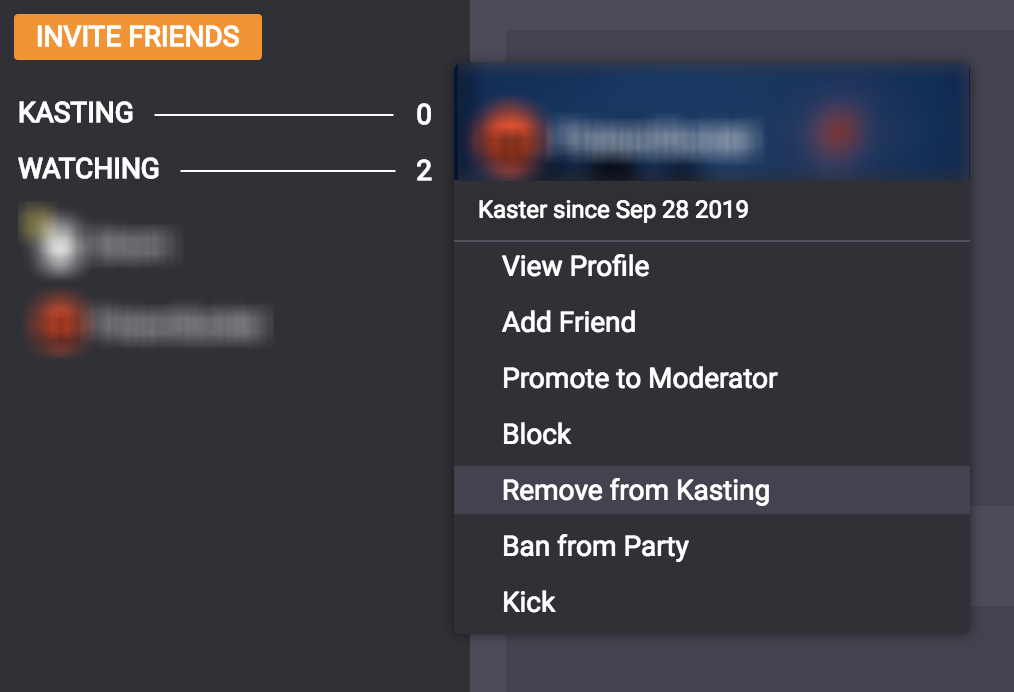Click the WATCHING section label
Image resolution: width=1014 pixels, height=692 pixels.
pyautogui.click(x=89, y=168)
